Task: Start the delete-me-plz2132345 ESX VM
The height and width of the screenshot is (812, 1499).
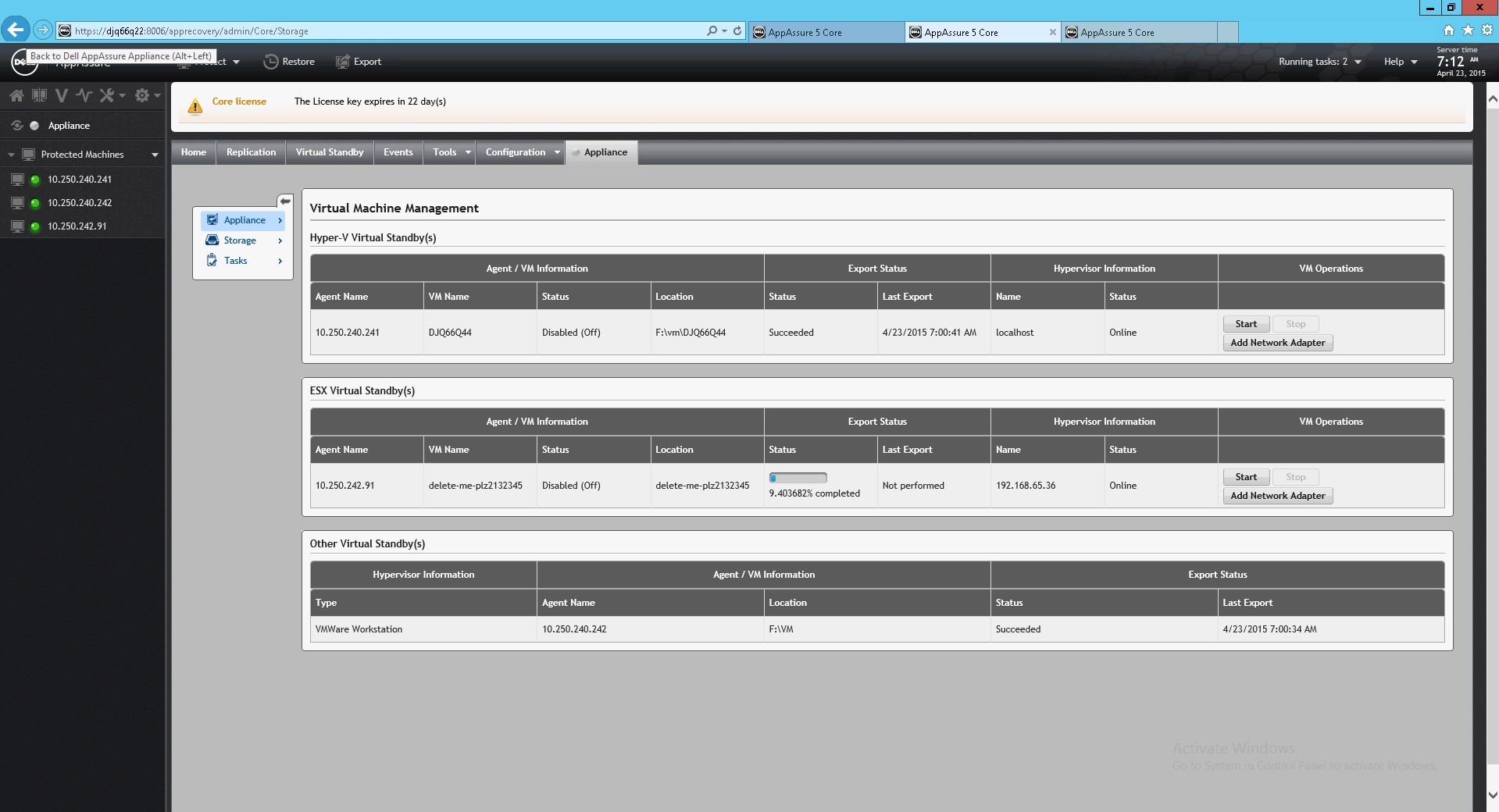Action: pos(1246,477)
